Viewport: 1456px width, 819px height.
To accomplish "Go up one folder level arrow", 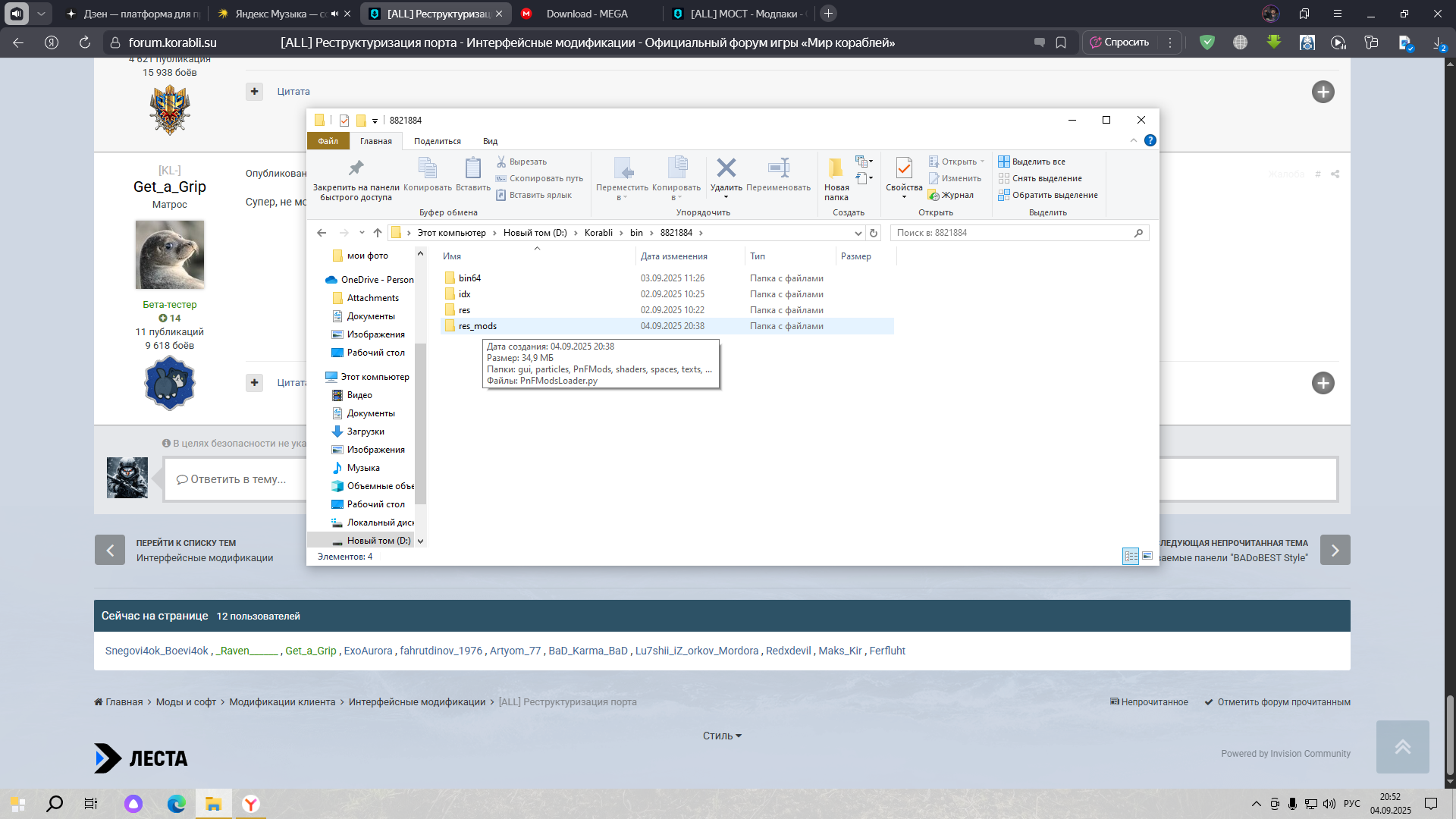I will [x=378, y=233].
